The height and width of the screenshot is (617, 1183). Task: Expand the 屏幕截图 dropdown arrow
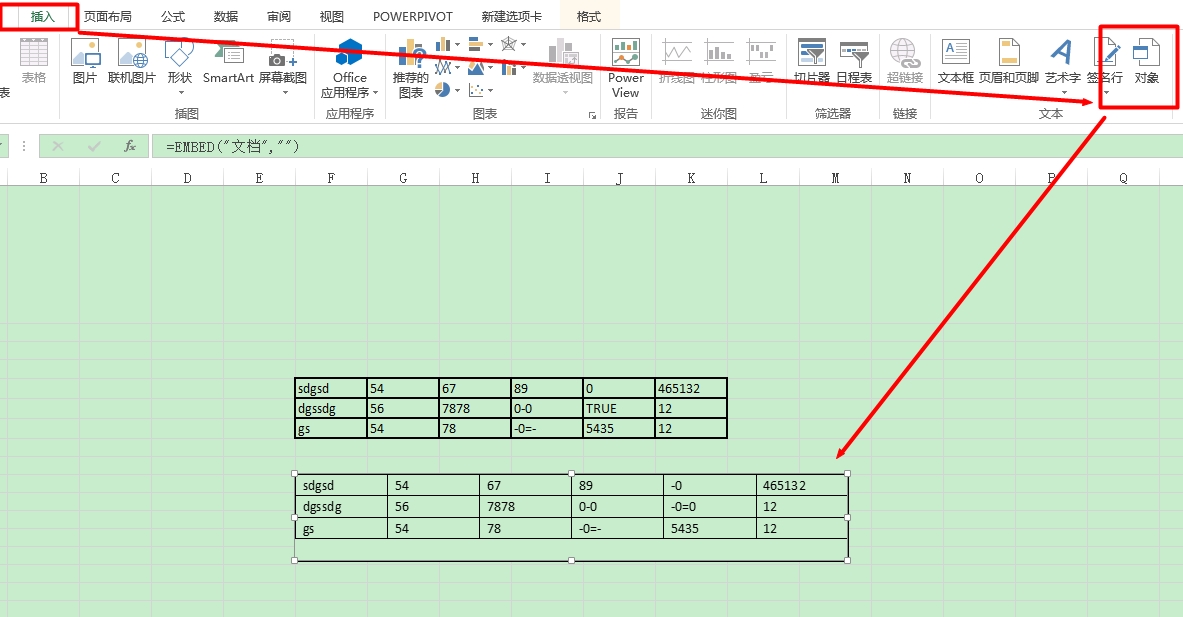pyautogui.click(x=285, y=93)
